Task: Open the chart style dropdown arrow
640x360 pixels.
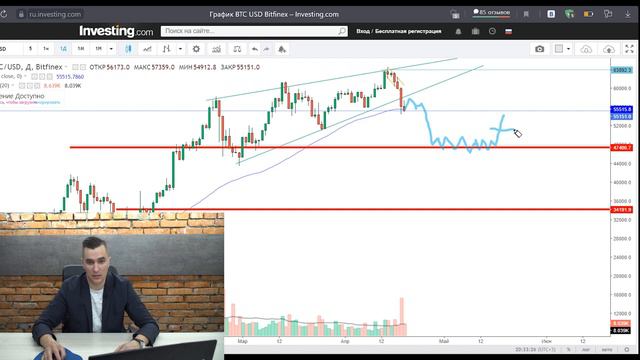Action: pos(180,49)
